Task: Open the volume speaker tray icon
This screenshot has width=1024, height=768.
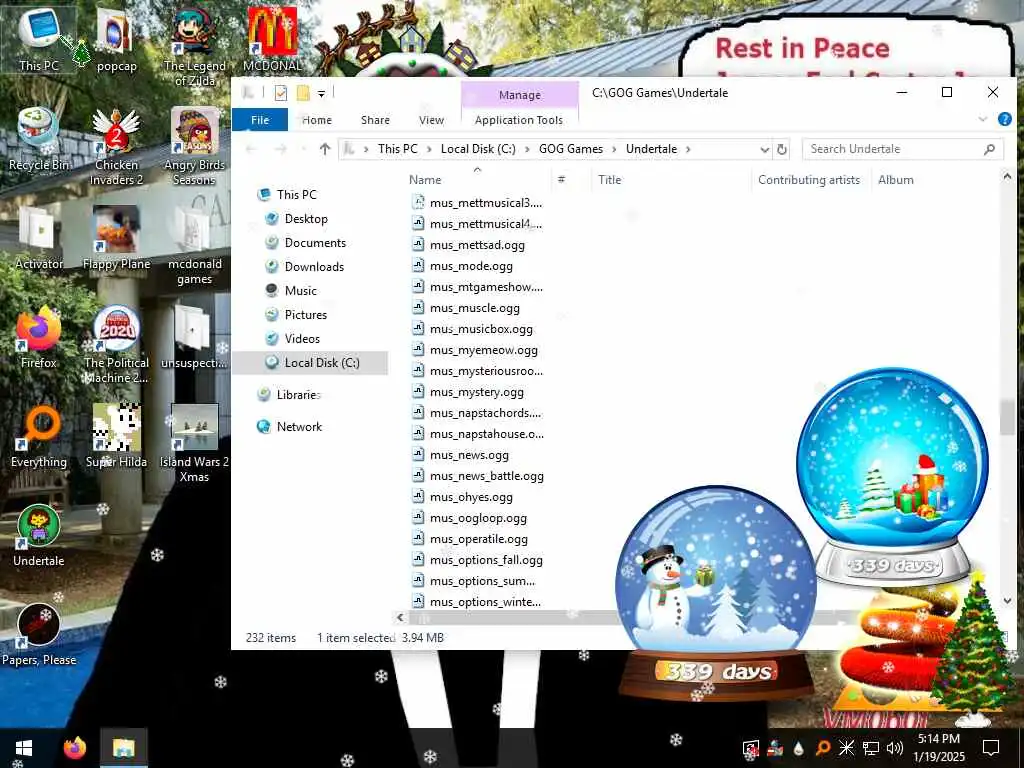Action: click(x=895, y=748)
